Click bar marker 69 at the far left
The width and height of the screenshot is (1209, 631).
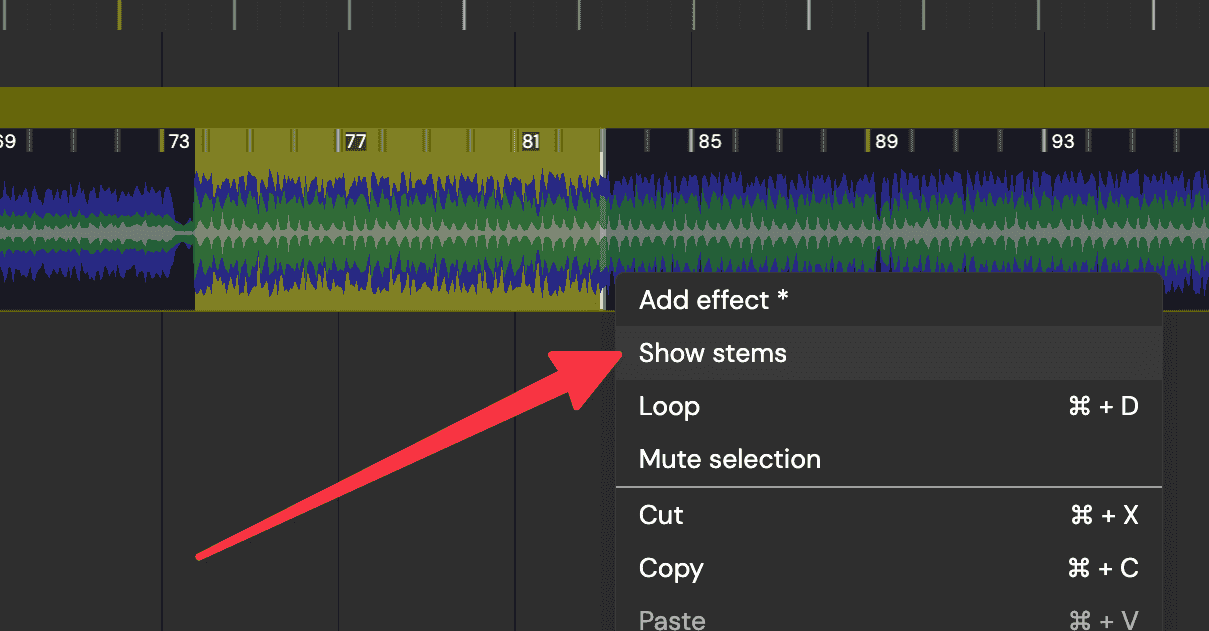coord(8,141)
